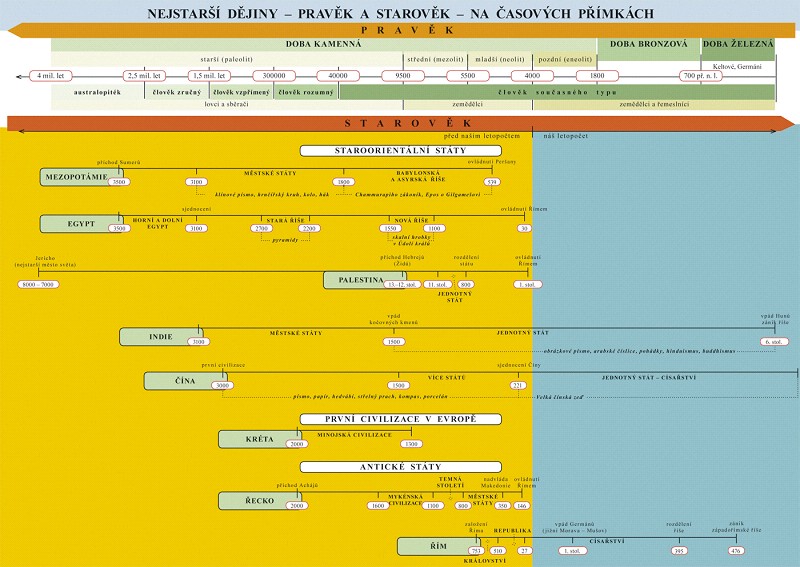Screen dimensions: 800x567
Task: Click the '221' marker on Čína line
Action: point(518,386)
